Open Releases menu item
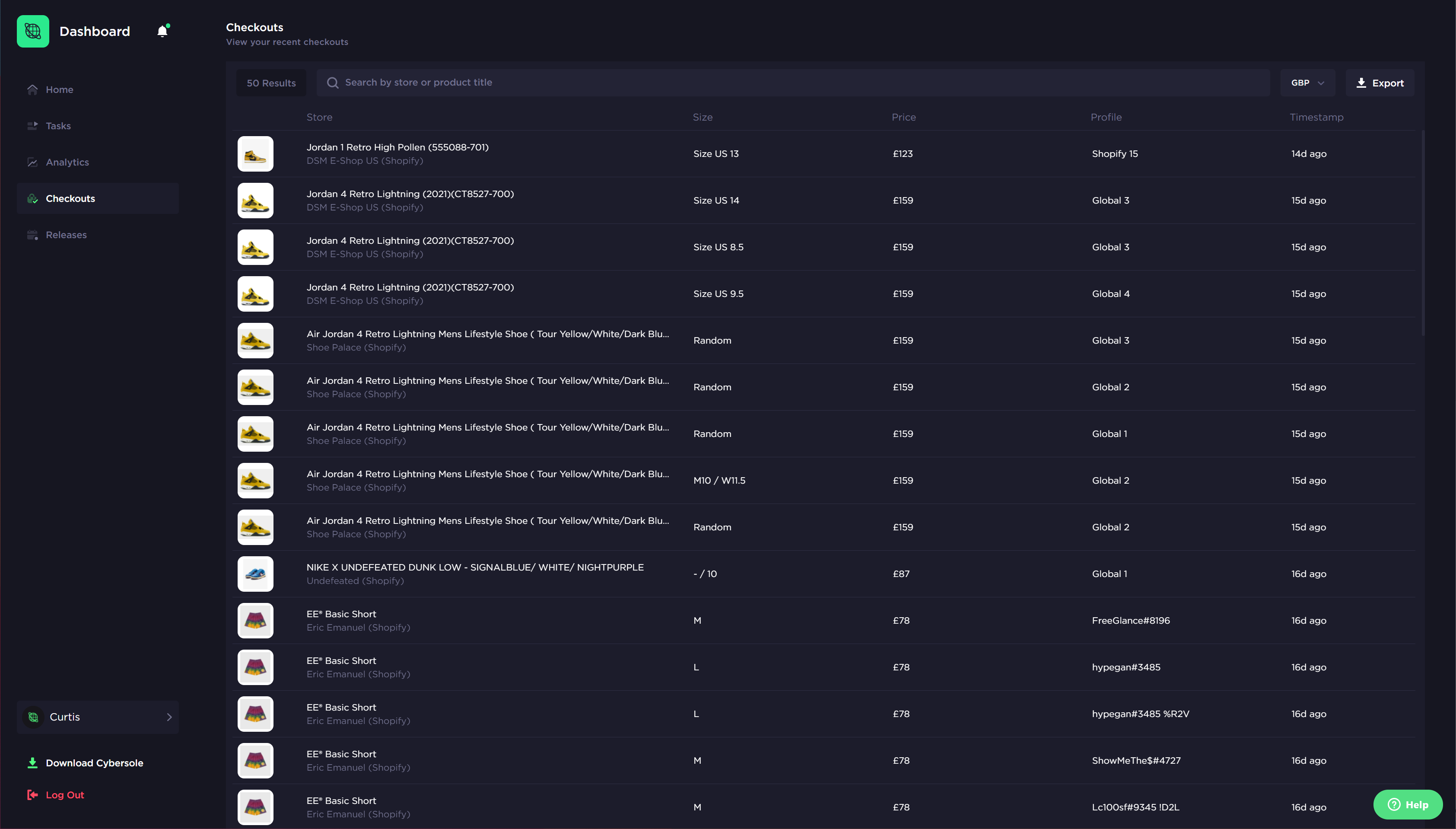The width and height of the screenshot is (1456, 829). 98,235
